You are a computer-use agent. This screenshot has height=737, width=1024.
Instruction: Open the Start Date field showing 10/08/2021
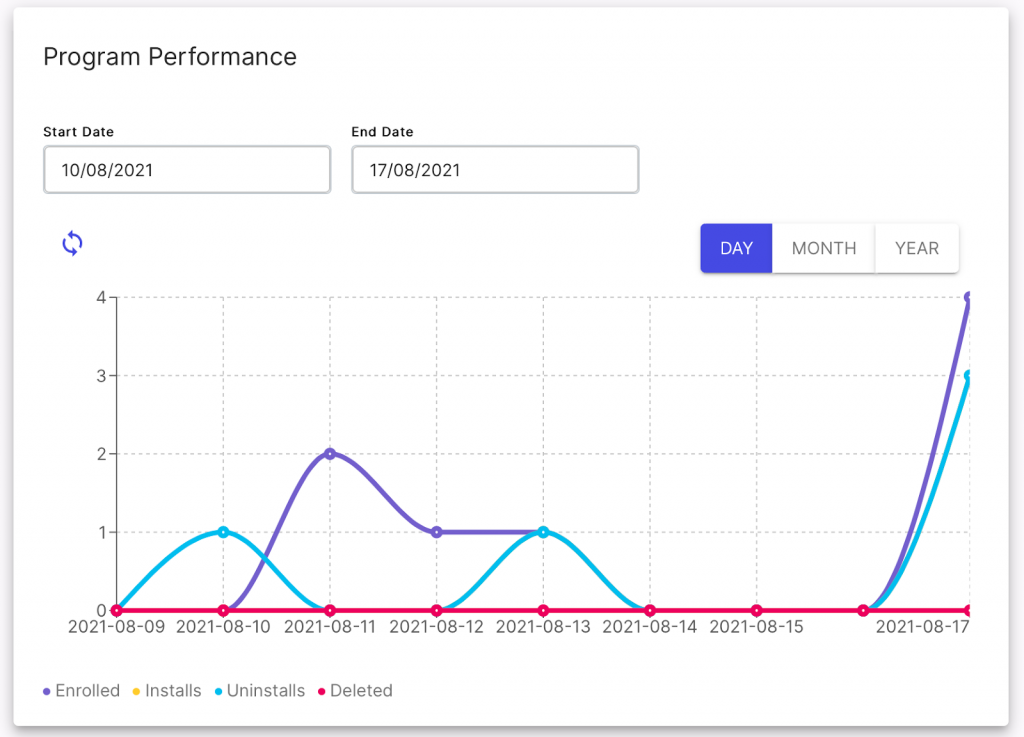[187, 169]
